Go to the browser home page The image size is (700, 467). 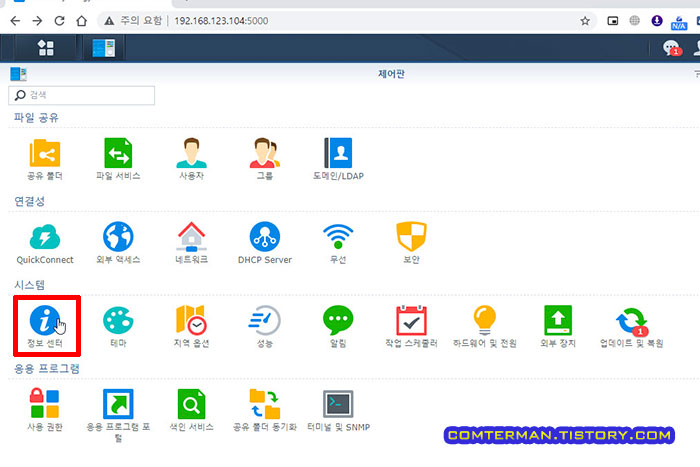(x=81, y=21)
